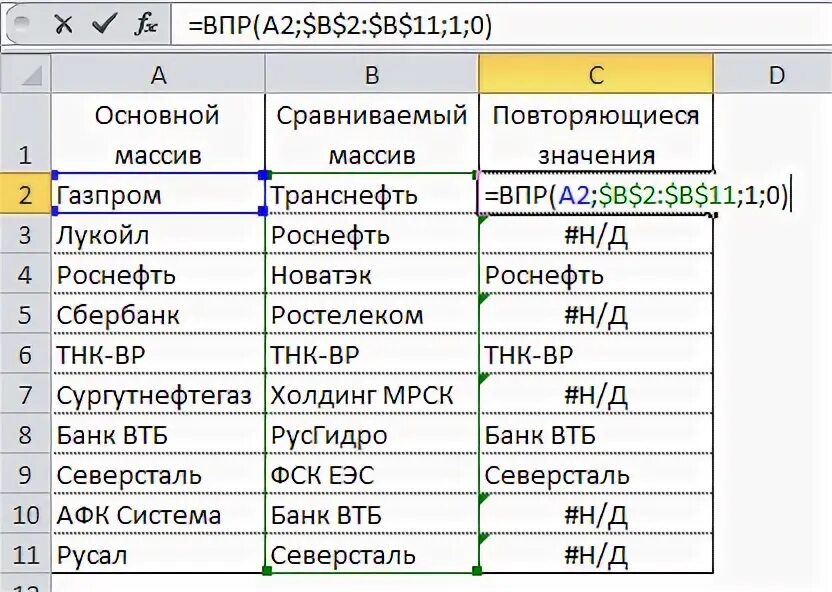Confirm the formula with the checkmark icon
The image size is (832, 592).
click(104, 24)
